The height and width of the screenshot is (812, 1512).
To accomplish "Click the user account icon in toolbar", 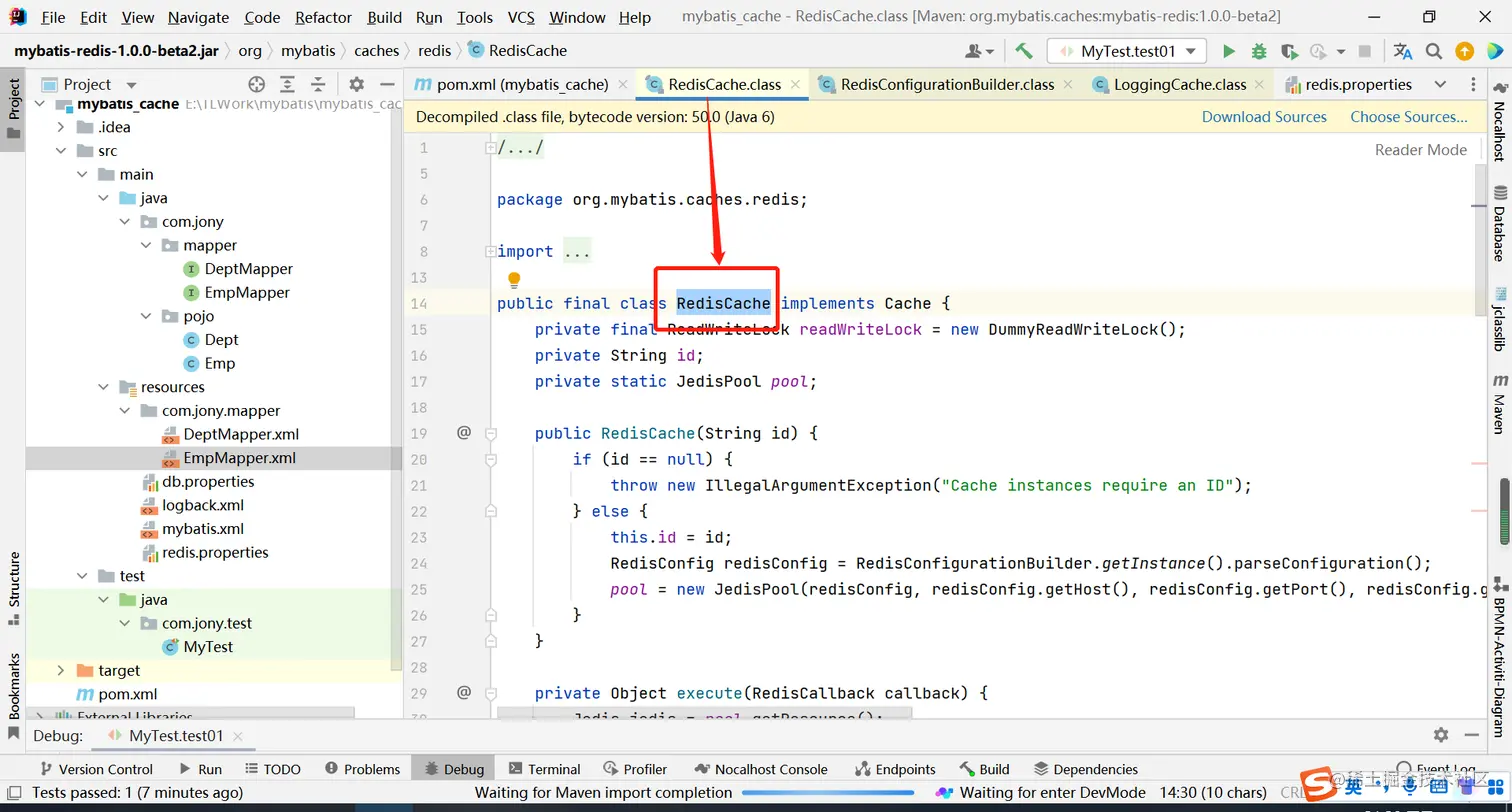I will tap(979, 51).
